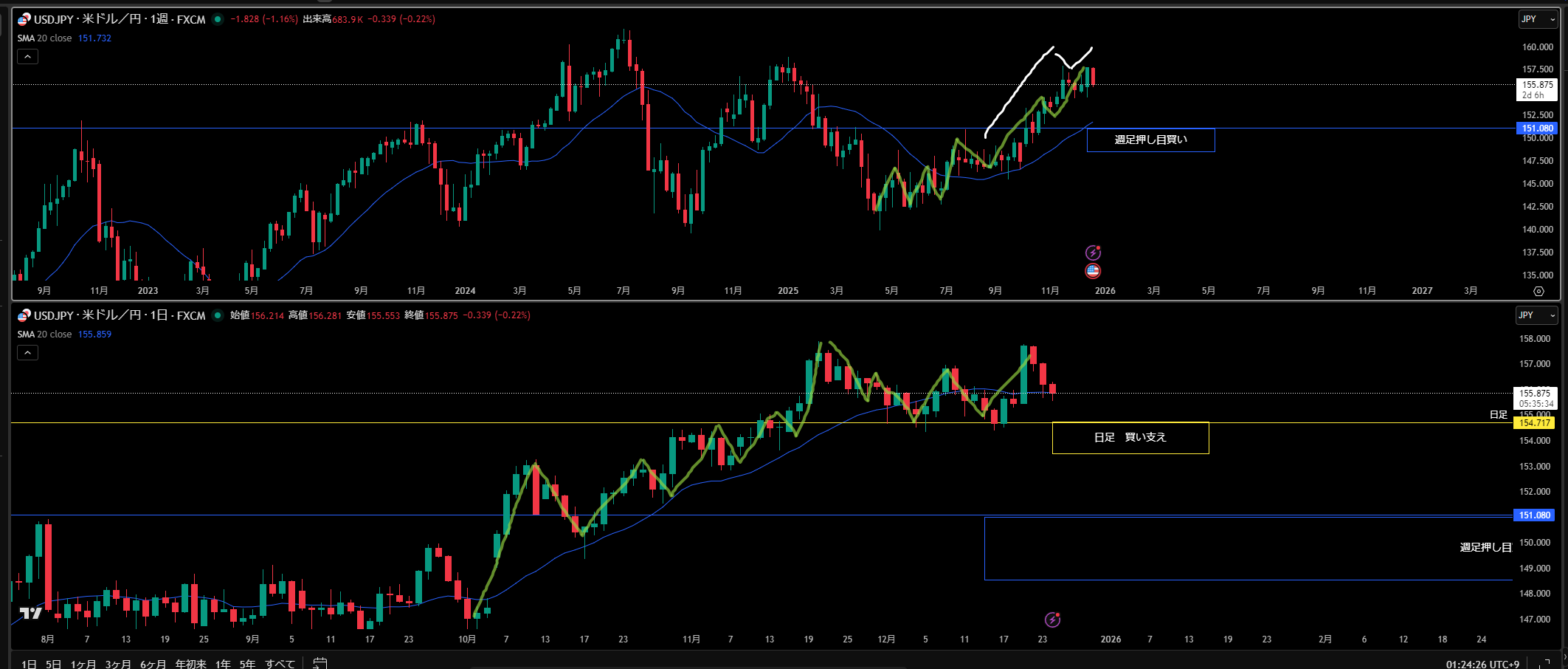Open the lightning idea marker on daily chart
1568x669 pixels.
pos(1052,620)
